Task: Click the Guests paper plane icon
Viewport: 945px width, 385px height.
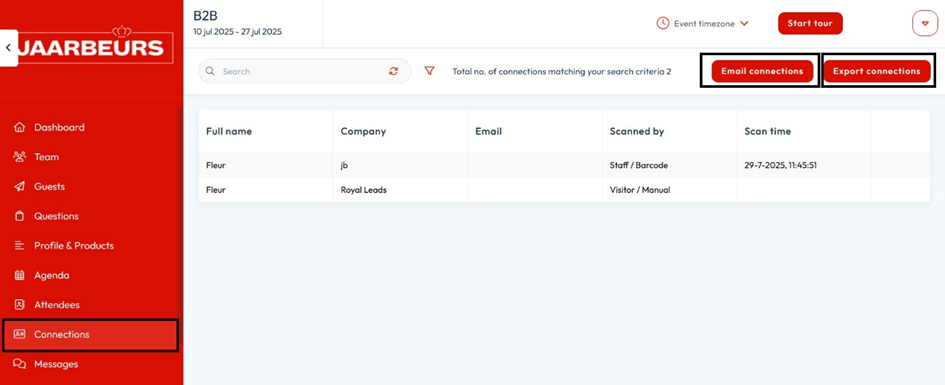Action: [19, 186]
